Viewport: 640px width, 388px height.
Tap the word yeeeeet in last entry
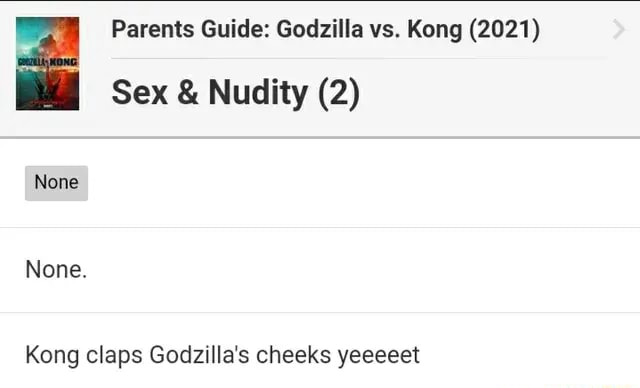tap(378, 356)
